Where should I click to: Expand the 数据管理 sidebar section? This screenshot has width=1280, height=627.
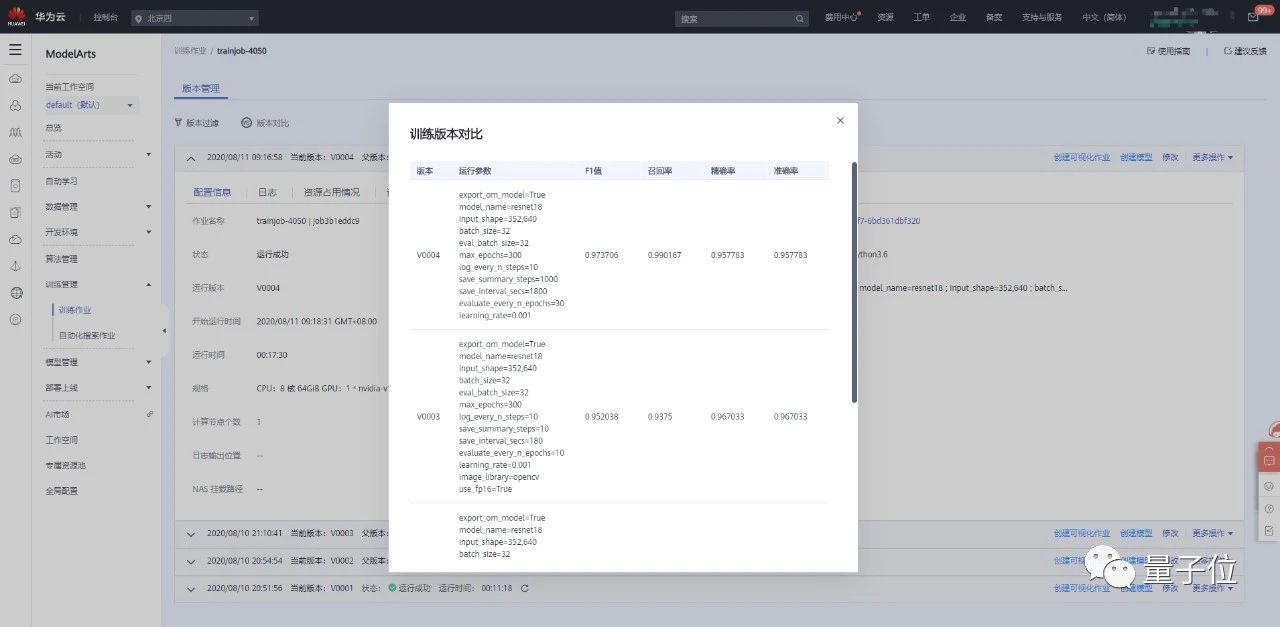[149, 206]
